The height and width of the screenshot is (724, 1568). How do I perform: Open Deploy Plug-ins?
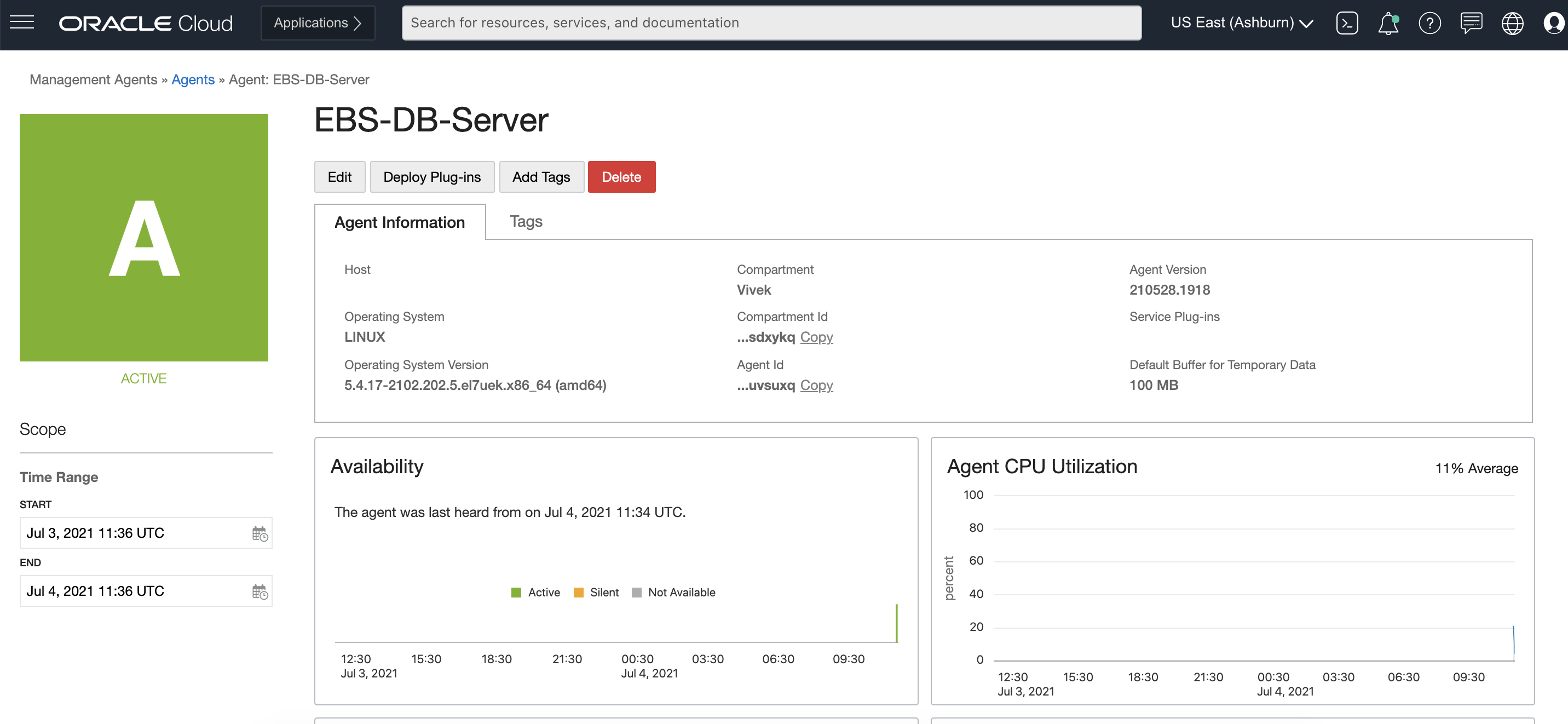[x=432, y=176]
